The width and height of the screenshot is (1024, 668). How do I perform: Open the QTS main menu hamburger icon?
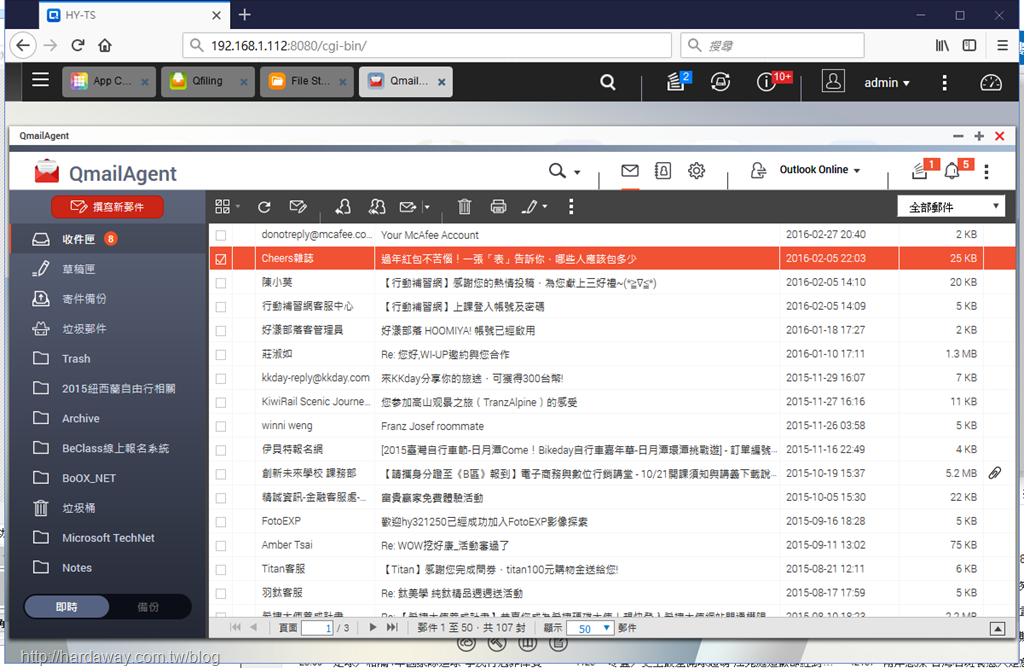[x=40, y=80]
